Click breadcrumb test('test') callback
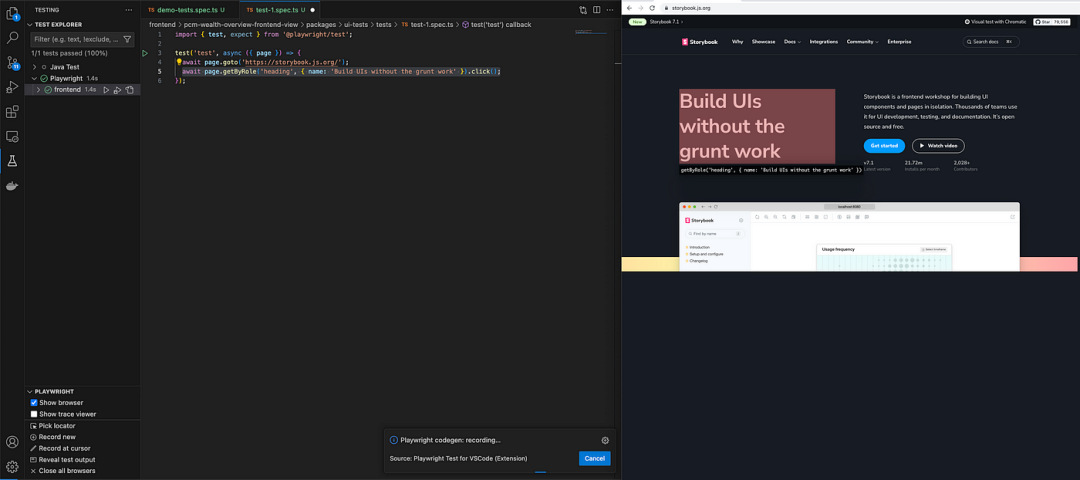Viewport: 1080px width, 480px height. tap(496, 25)
